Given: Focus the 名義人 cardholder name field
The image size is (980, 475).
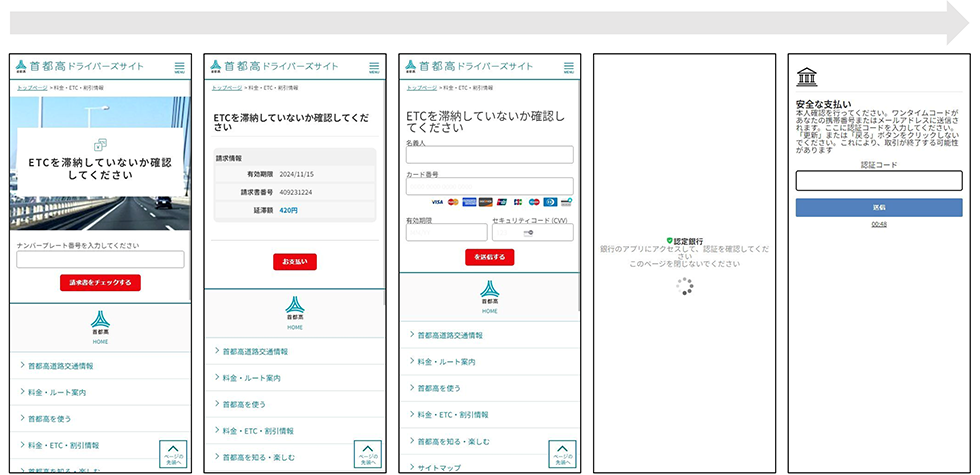Looking at the screenshot, I should (490, 154).
